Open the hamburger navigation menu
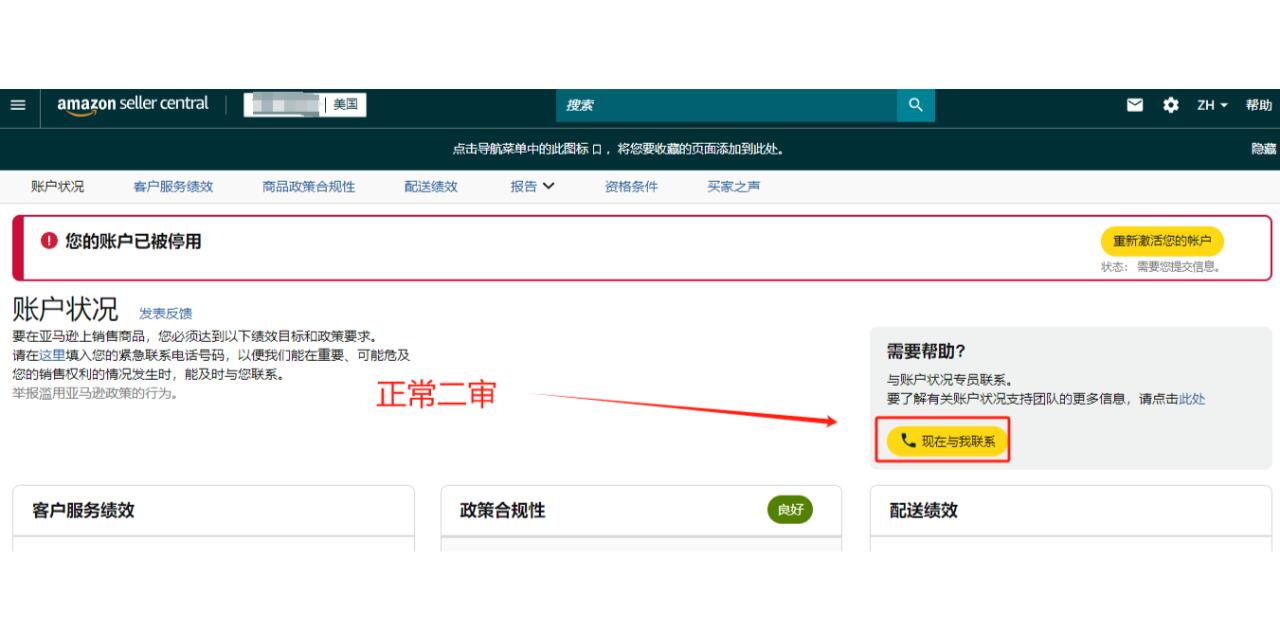 coord(18,105)
